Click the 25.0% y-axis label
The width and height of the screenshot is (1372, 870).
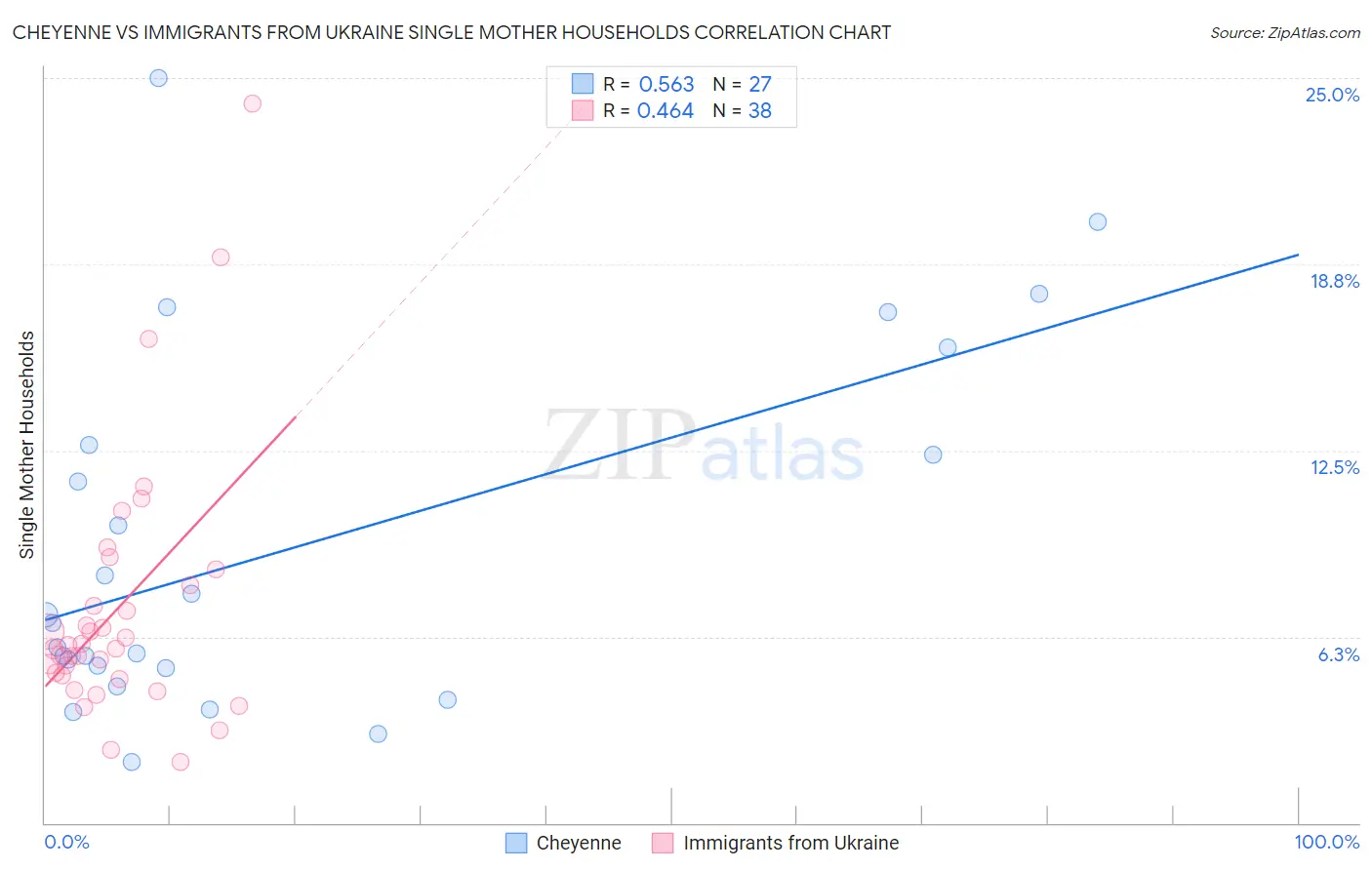click(x=1332, y=95)
